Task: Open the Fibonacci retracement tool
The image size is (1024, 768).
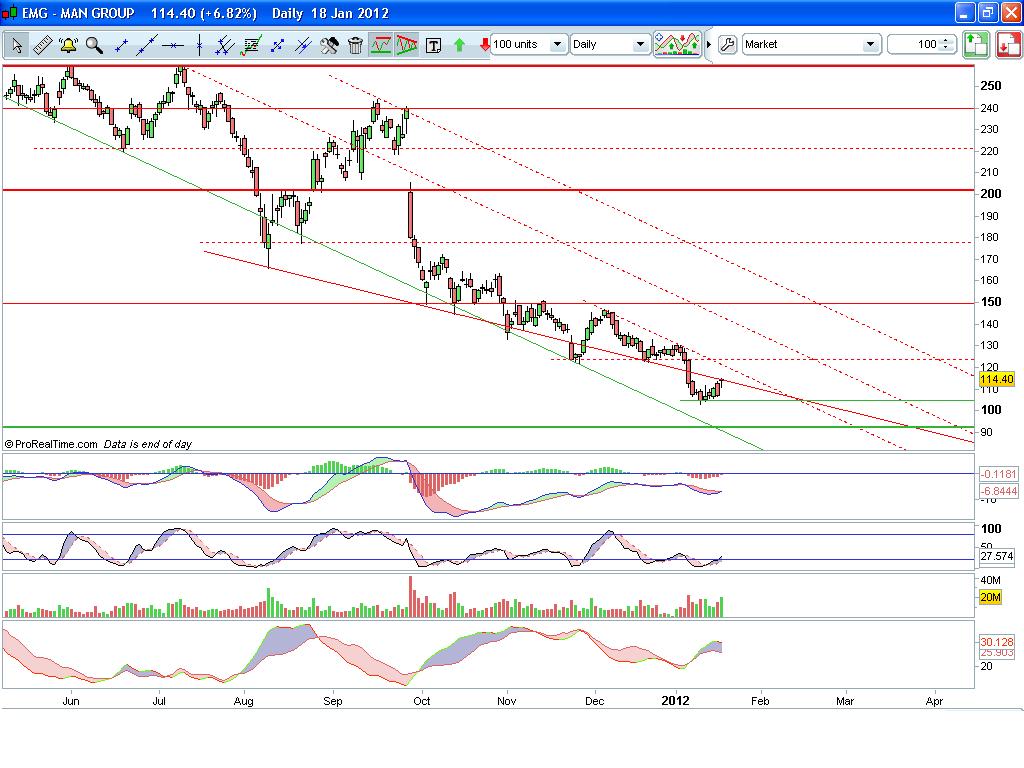Action: tap(251, 45)
